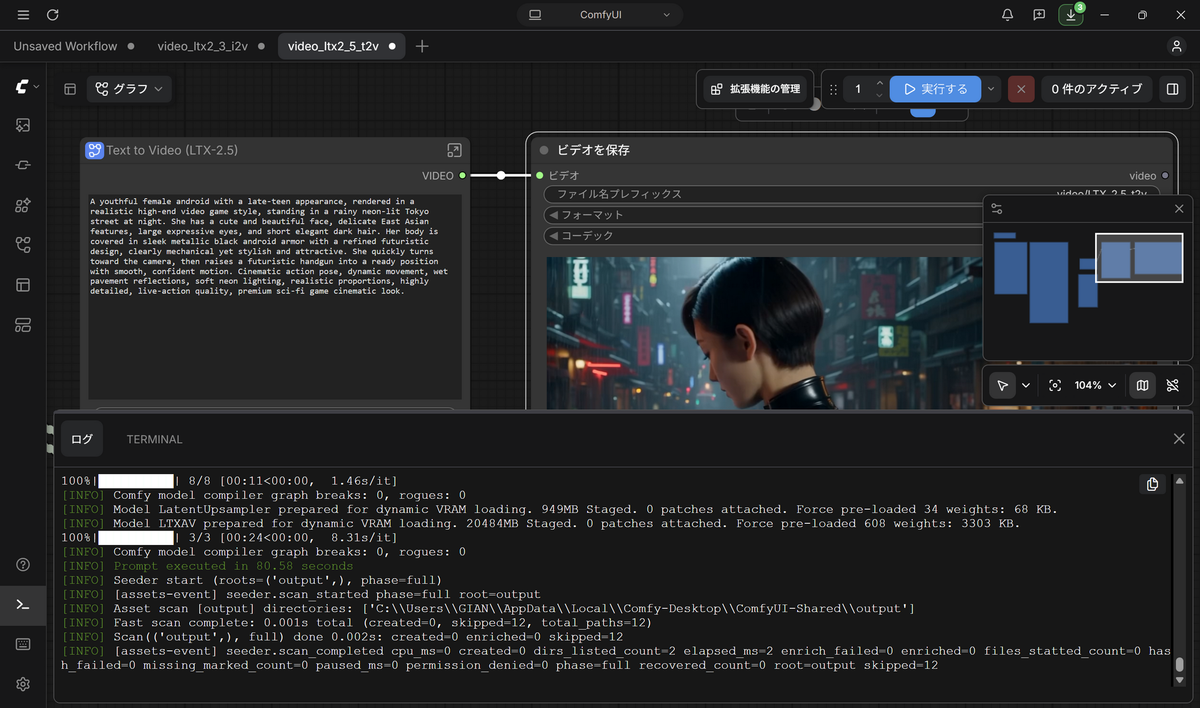Screen dimensions: 1200x708
Task: Click the 実行する run button
Action: click(x=935, y=89)
